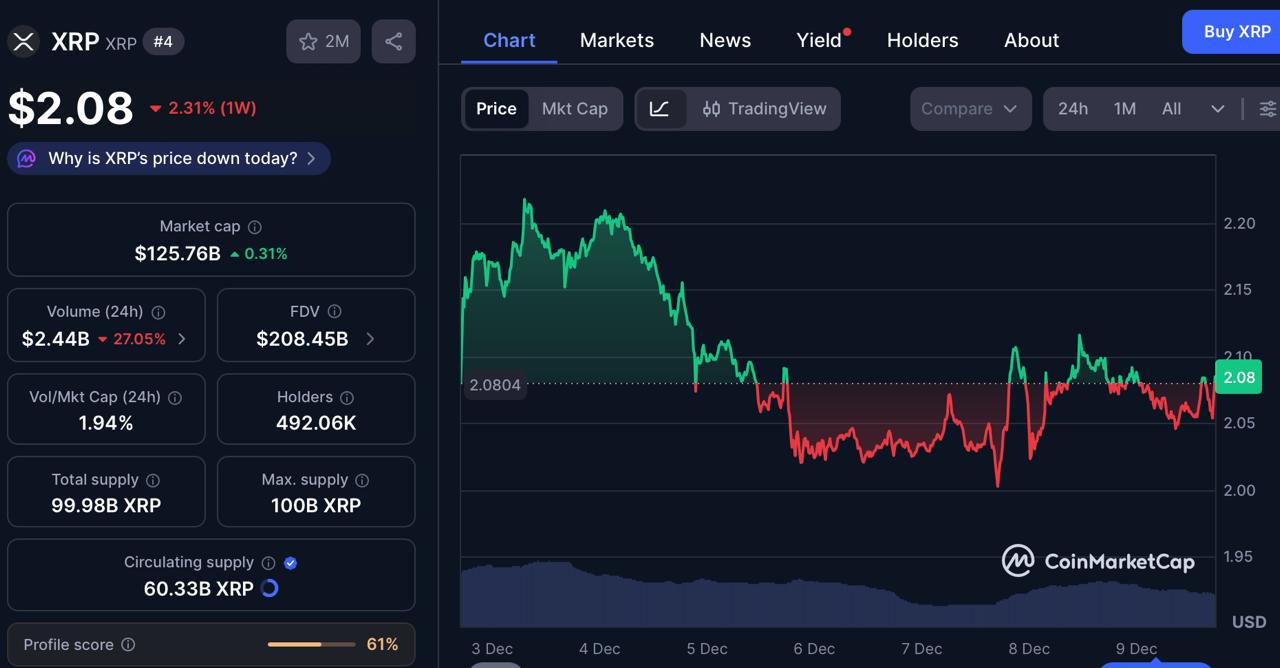The image size is (1280, 668).
Task: Open 'Why is XRP's price down today?' link
Action: 168,158
